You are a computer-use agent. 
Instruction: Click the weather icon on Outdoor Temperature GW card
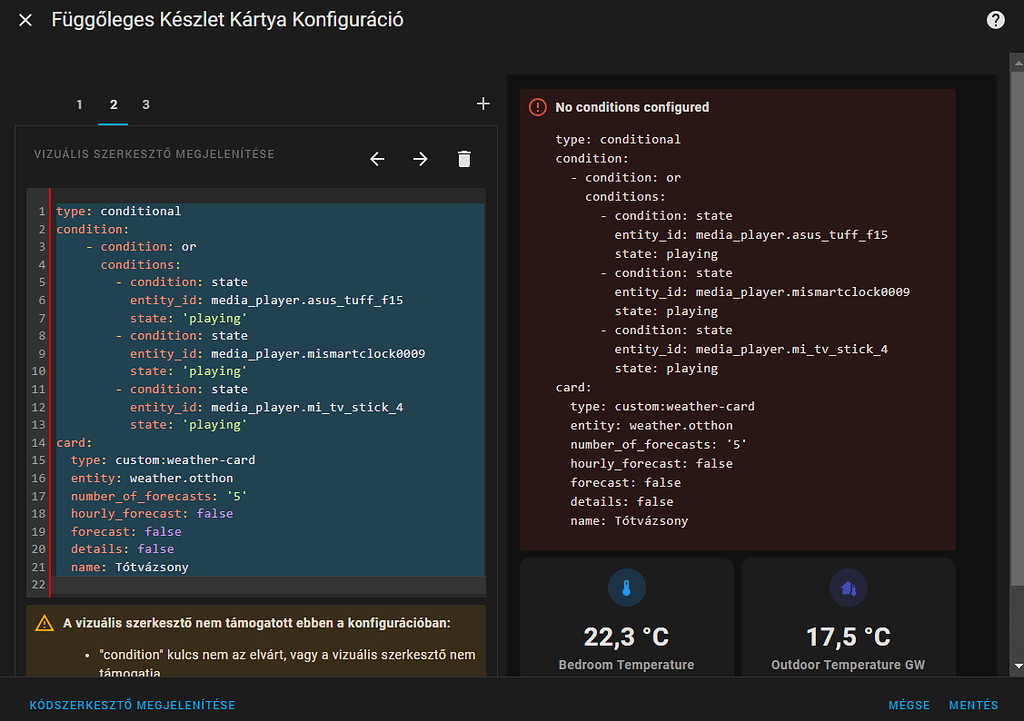[x=848, y=589]
